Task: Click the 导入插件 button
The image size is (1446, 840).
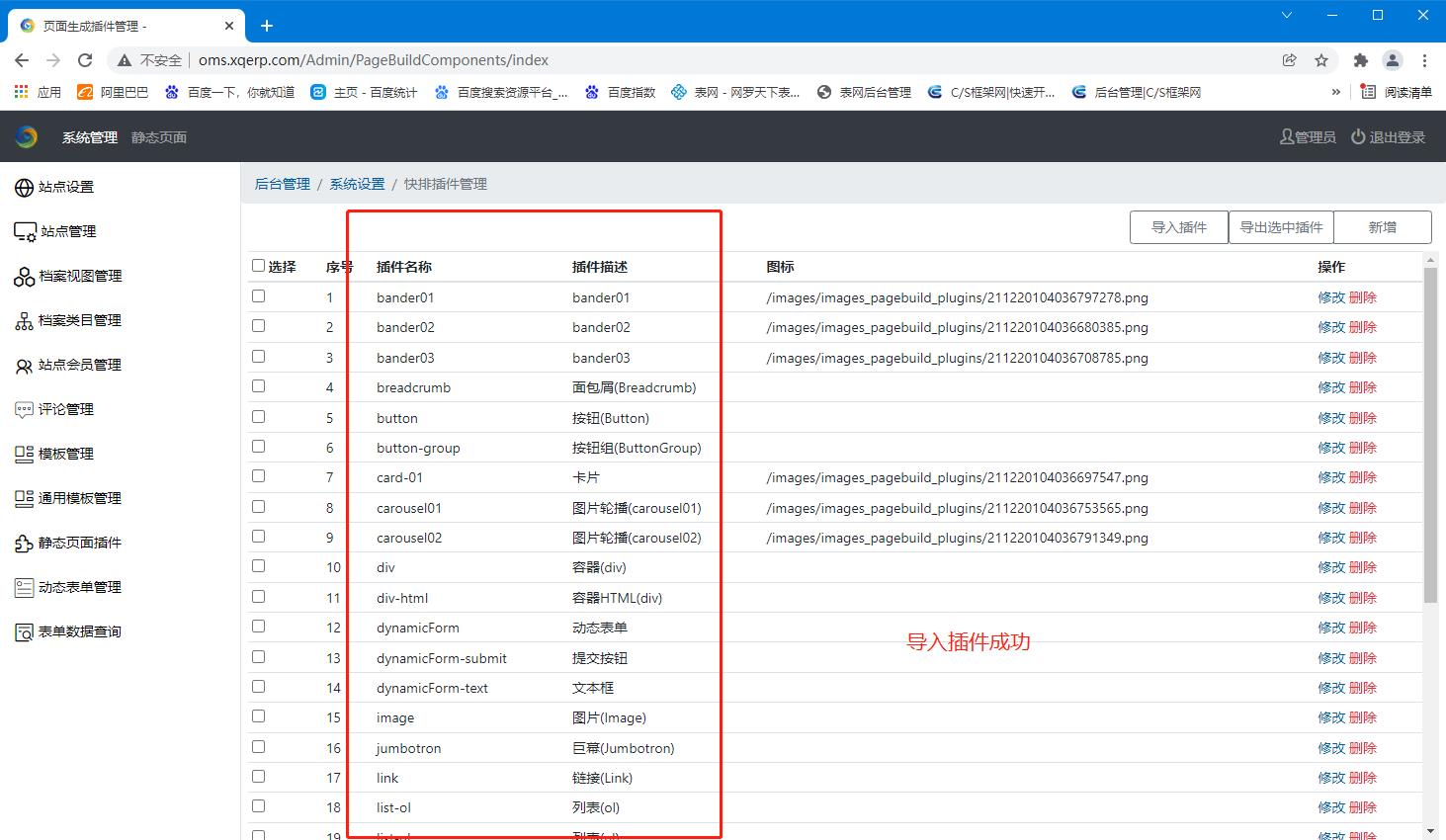Action: (x=1178, y=226)
